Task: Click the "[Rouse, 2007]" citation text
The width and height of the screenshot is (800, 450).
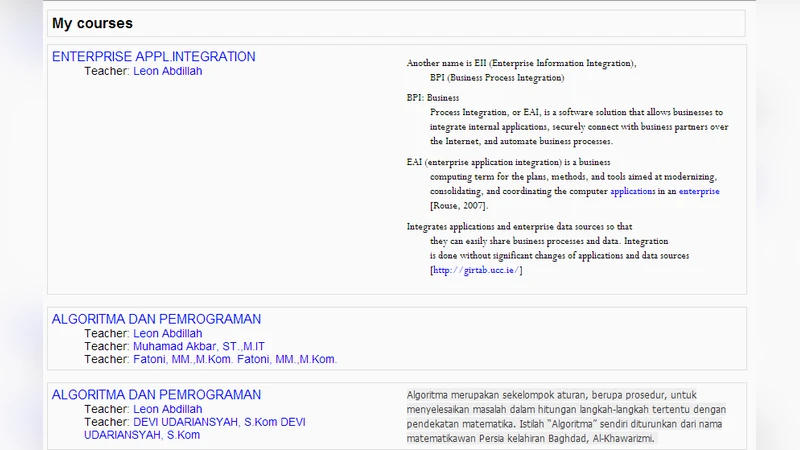Action: coord(459,206)
